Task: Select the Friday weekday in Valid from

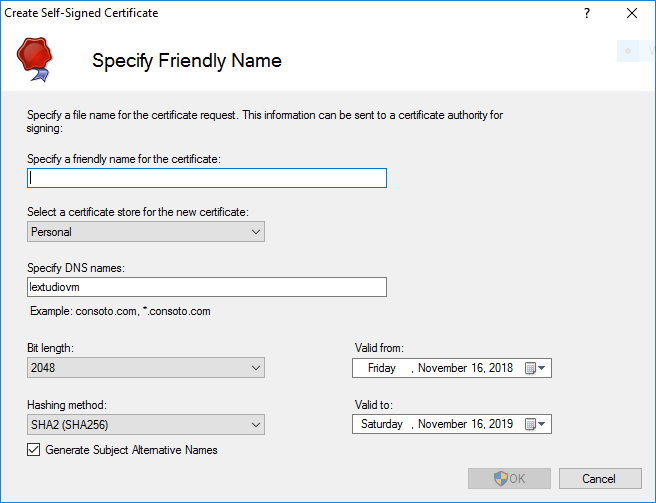Action: 382,368
